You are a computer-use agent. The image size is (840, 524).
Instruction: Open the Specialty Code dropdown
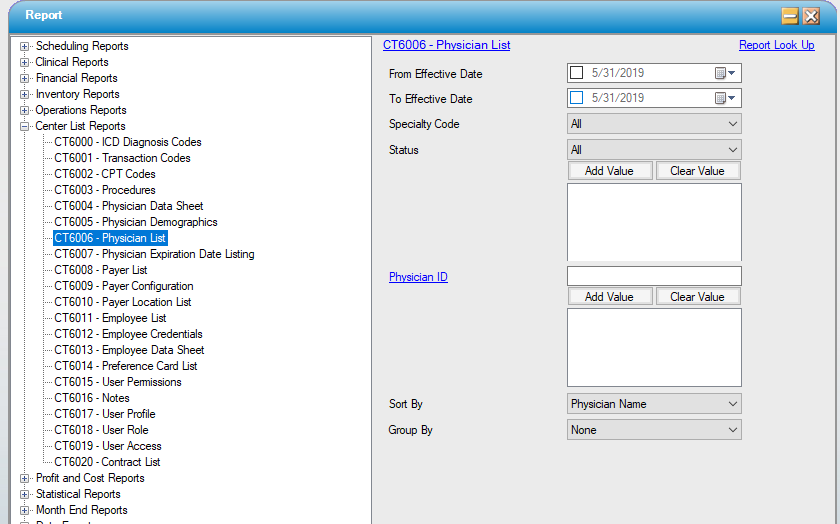pos(733,124)
